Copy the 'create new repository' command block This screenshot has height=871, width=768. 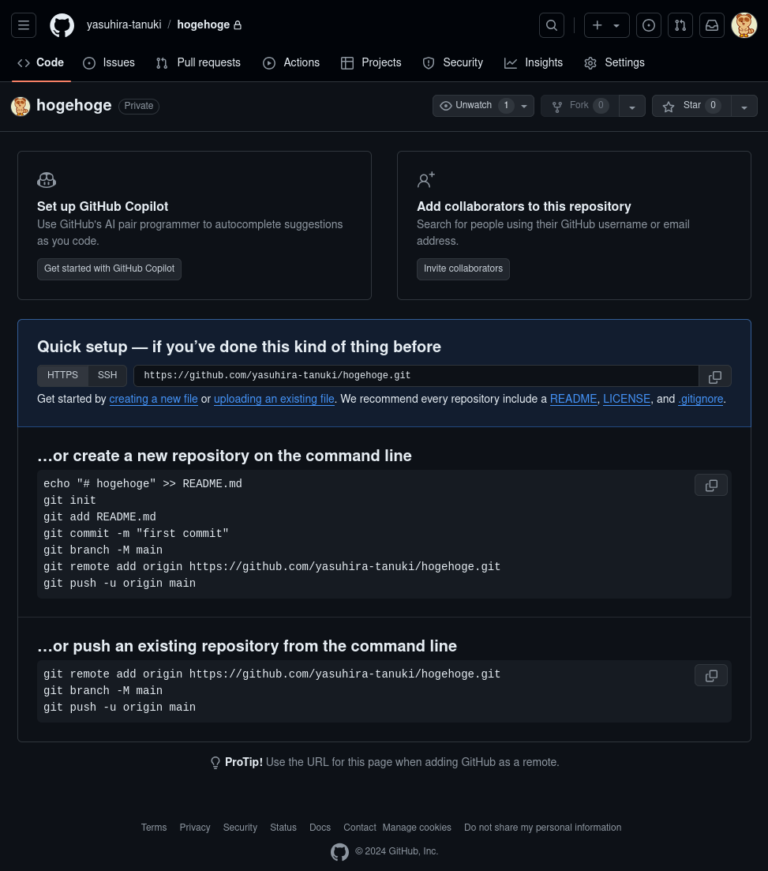pyautogui.click(x=711, y=485)
